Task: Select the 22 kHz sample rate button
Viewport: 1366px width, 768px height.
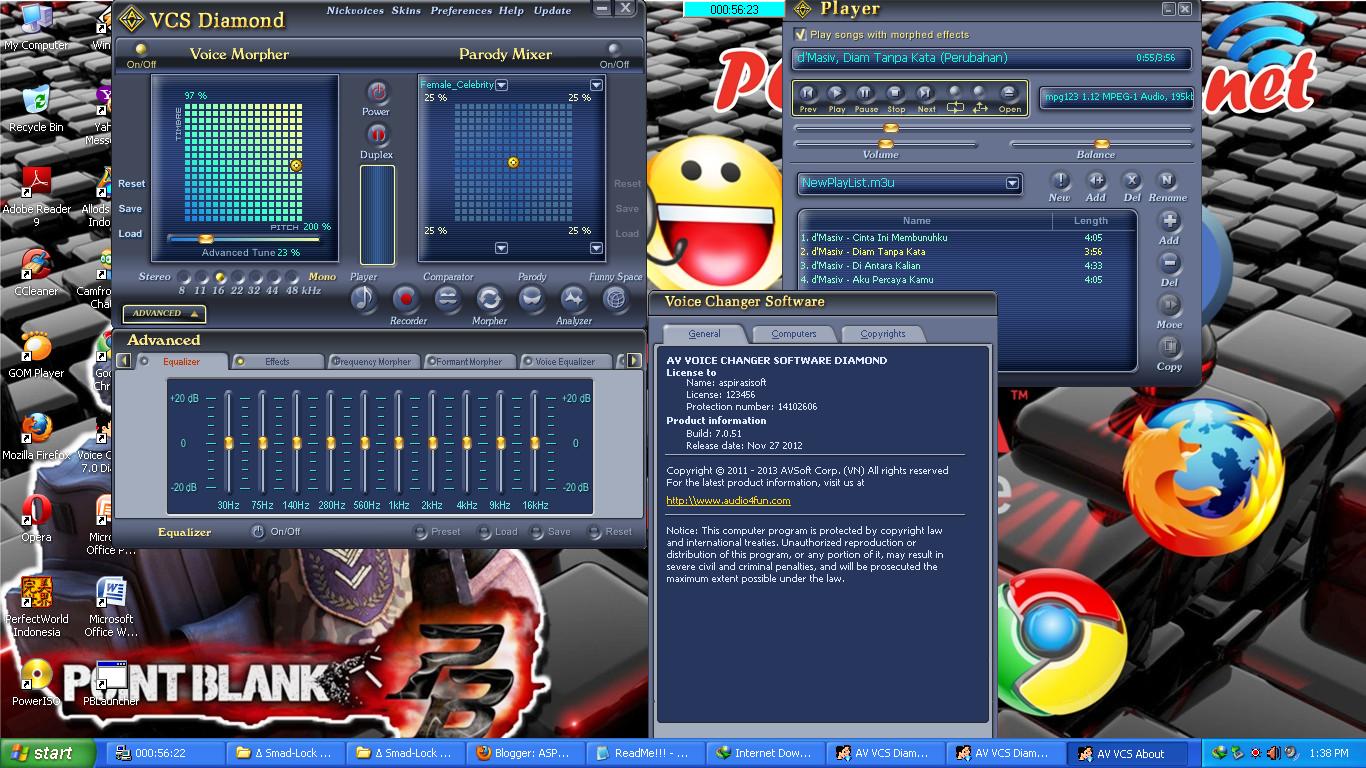Action: pyautogui.click(x=238, y=277)
